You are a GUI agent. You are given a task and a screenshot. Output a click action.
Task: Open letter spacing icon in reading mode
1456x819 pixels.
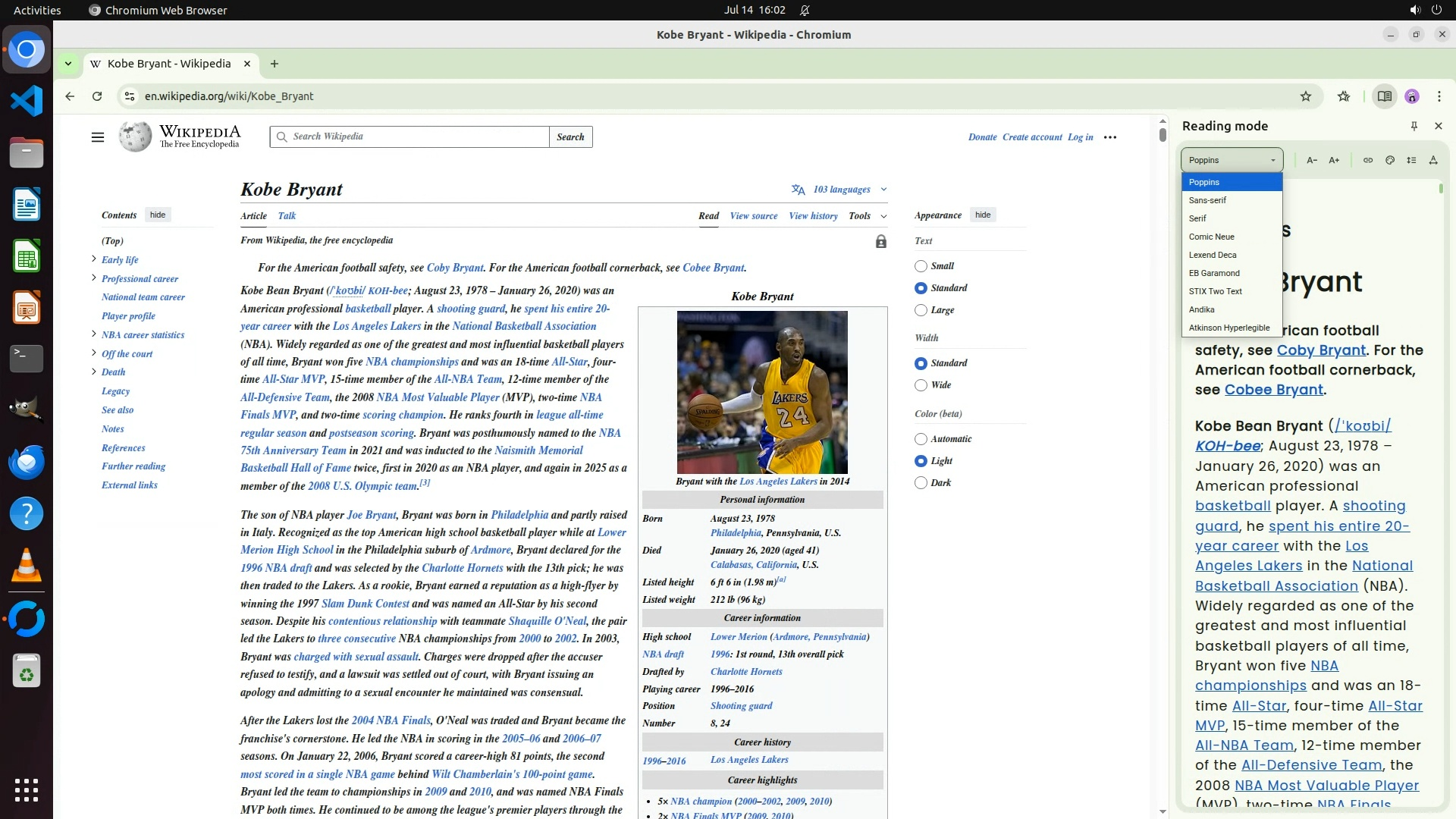coord(1433,160)
